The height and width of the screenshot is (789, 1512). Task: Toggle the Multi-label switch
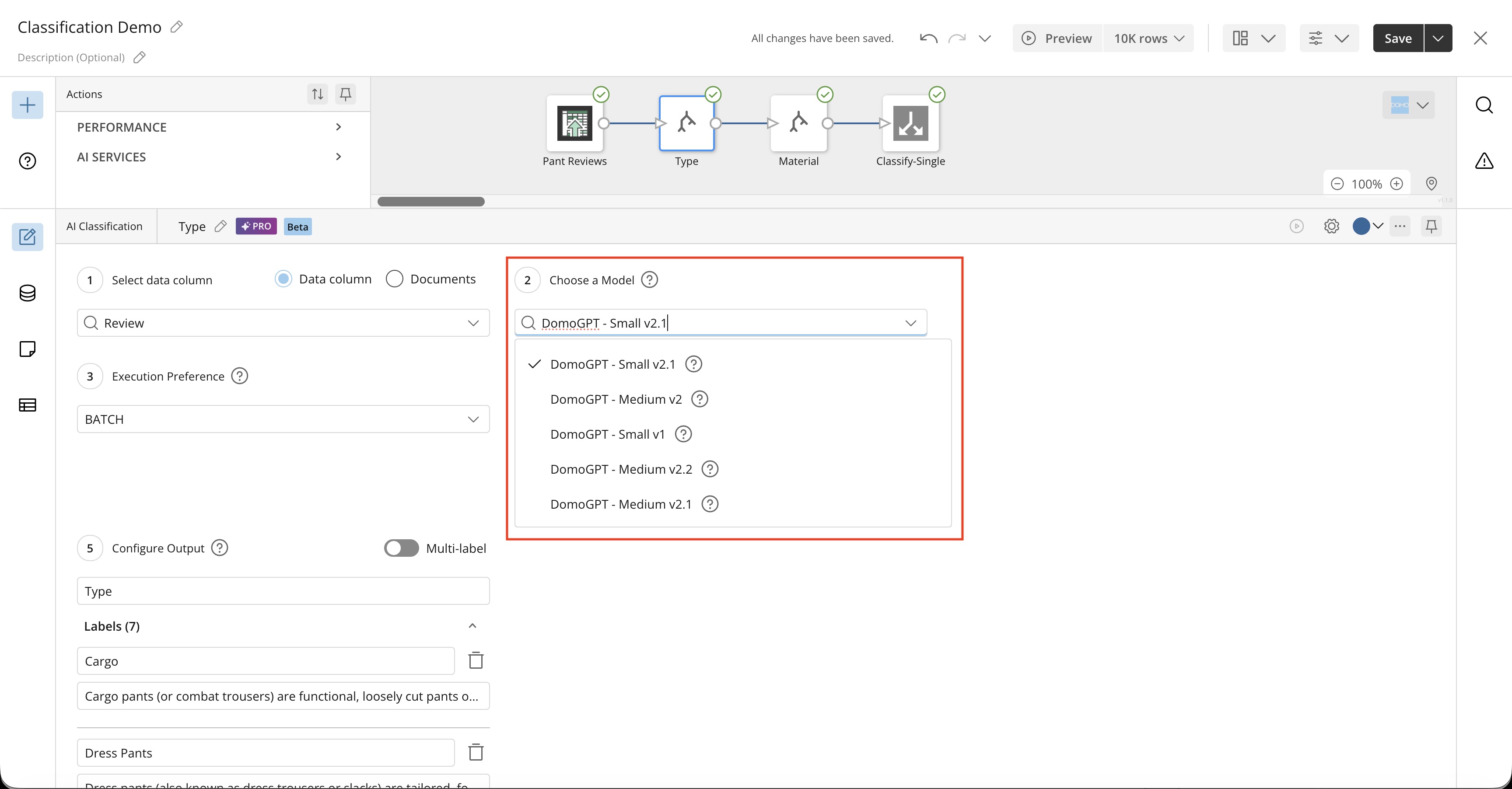(402, 548)
